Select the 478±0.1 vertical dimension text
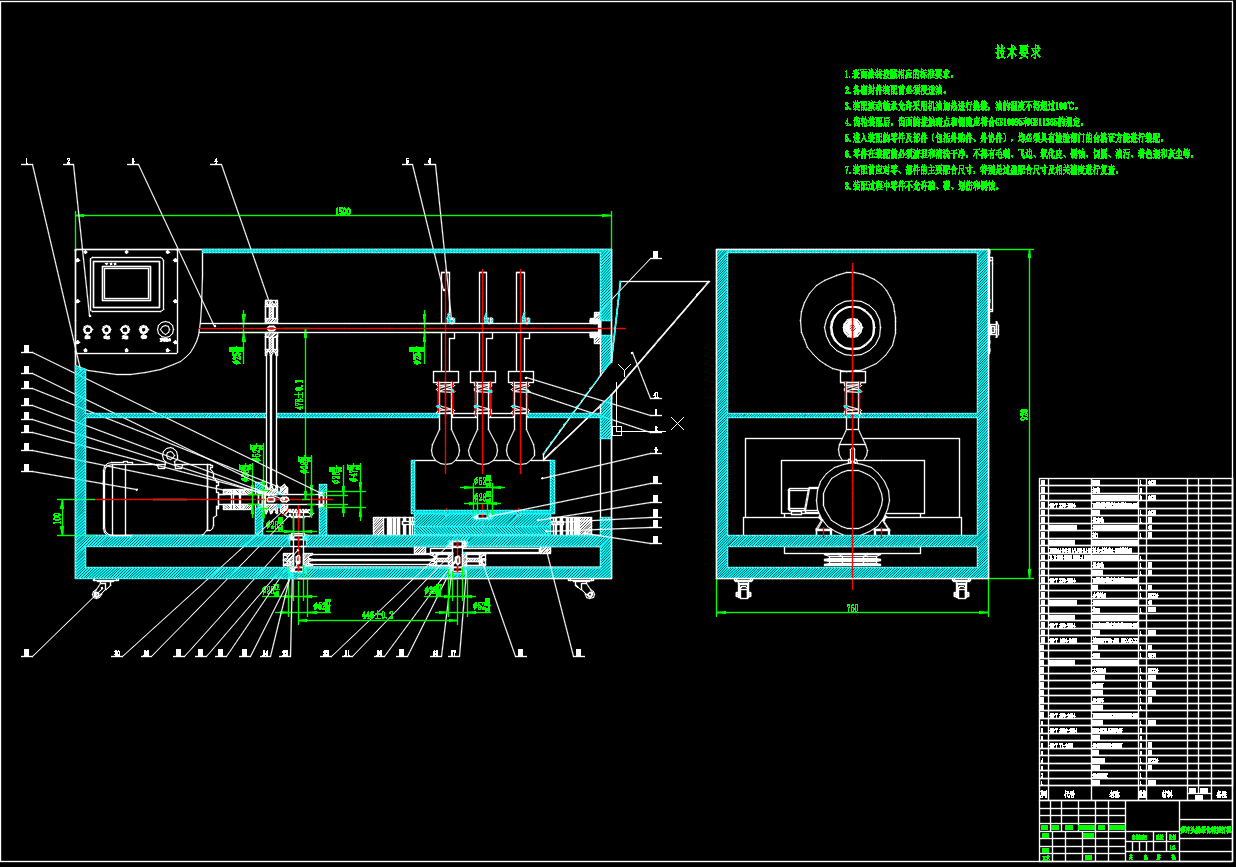1236x867 pixels. (x=299, y=394)
